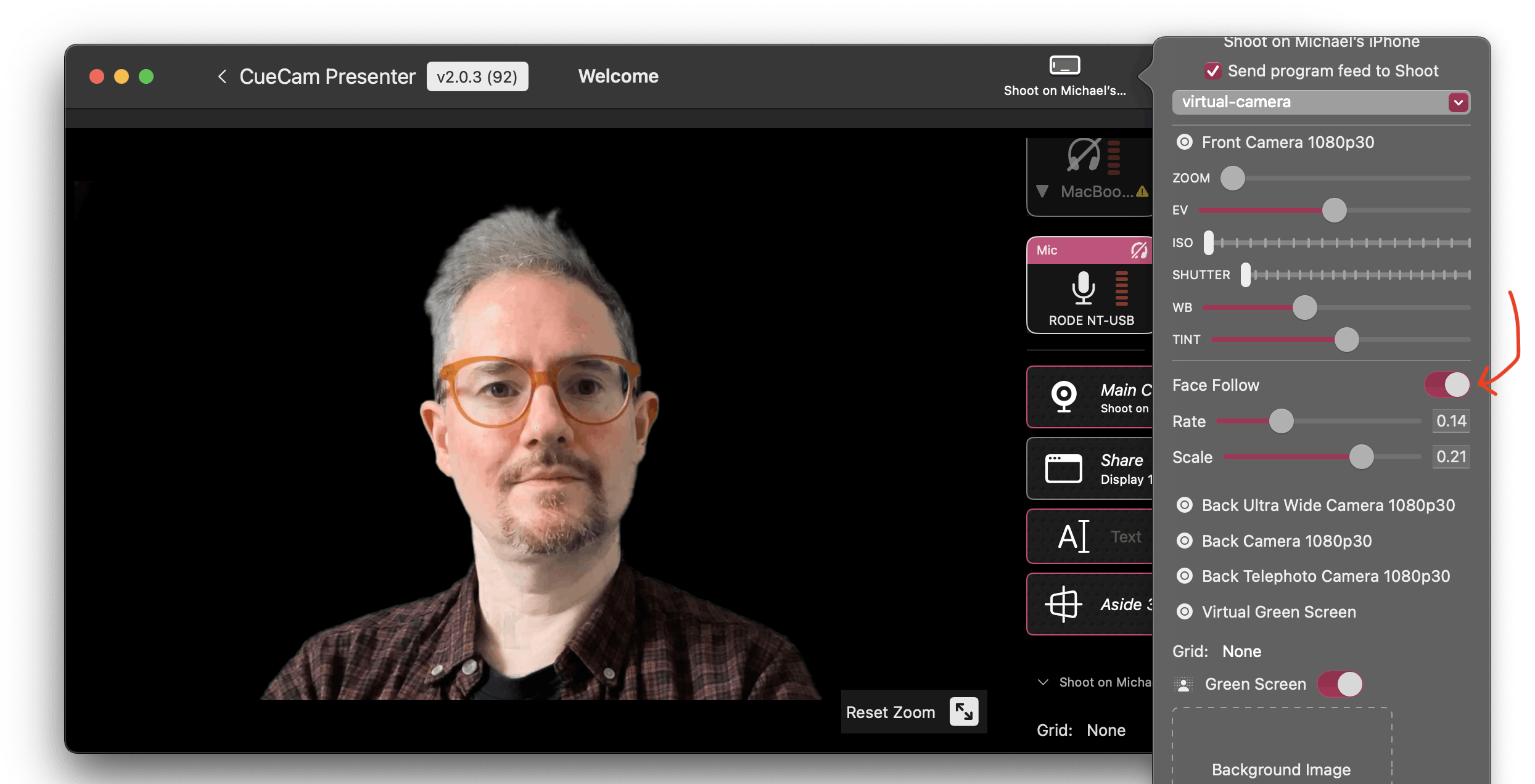
Task: Expand the MacBook audio device triangle
Action: [x=1042, y=192]
